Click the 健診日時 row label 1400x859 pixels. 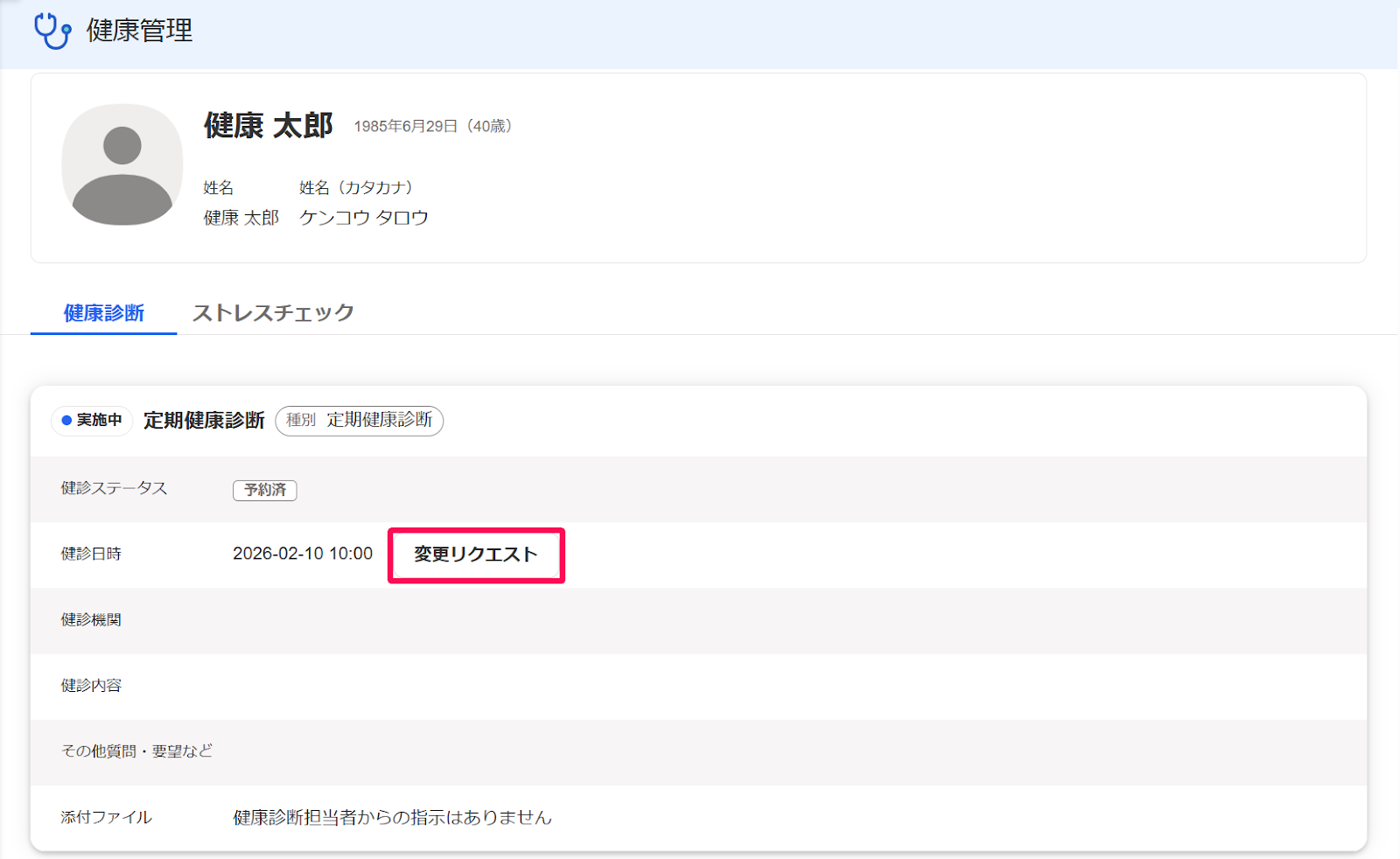(x=91, y=554)
